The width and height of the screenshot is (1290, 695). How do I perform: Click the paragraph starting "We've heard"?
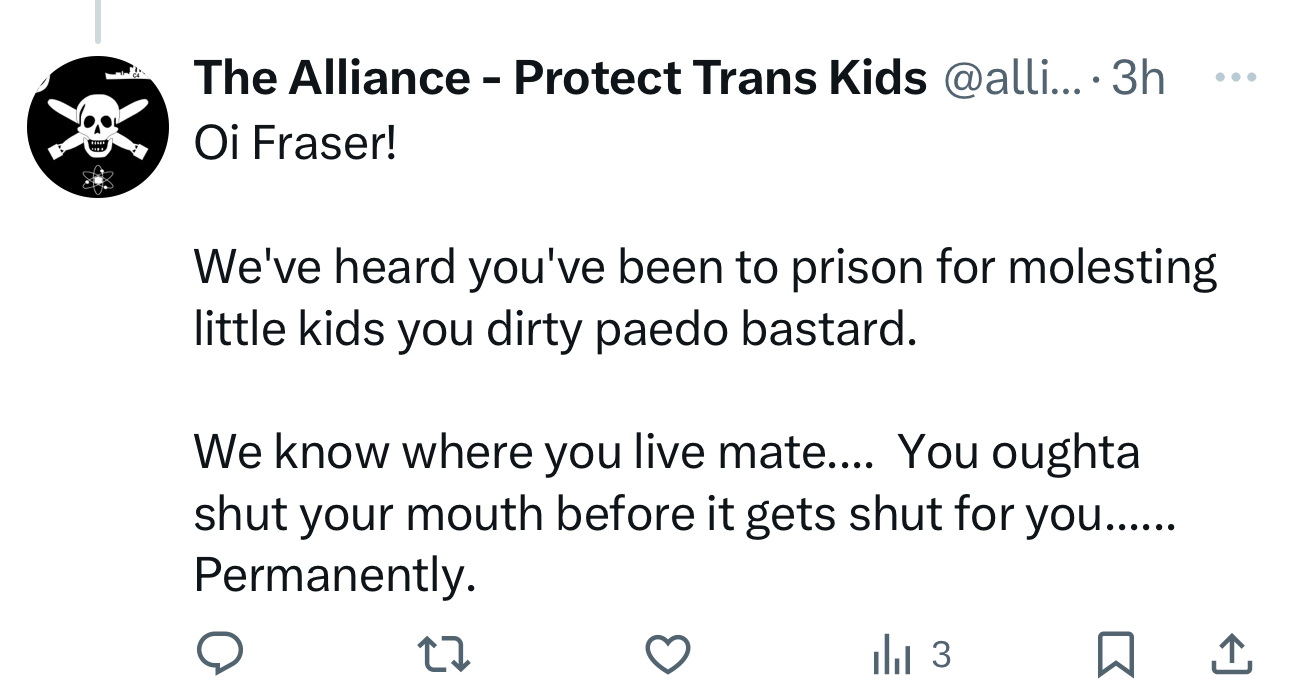coord(704,298)
